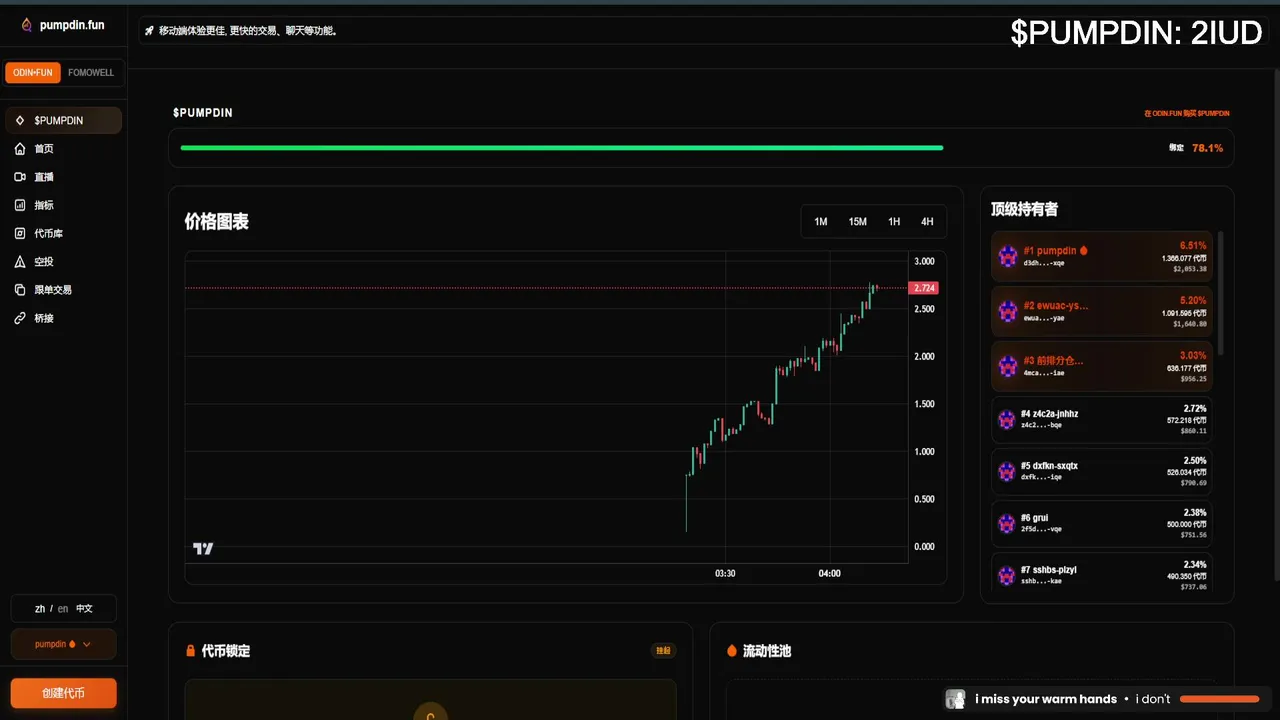Screen dimensions: 1280x720
Task: Click holder row #3 前排分仓…
Action: coord(1102,366)
